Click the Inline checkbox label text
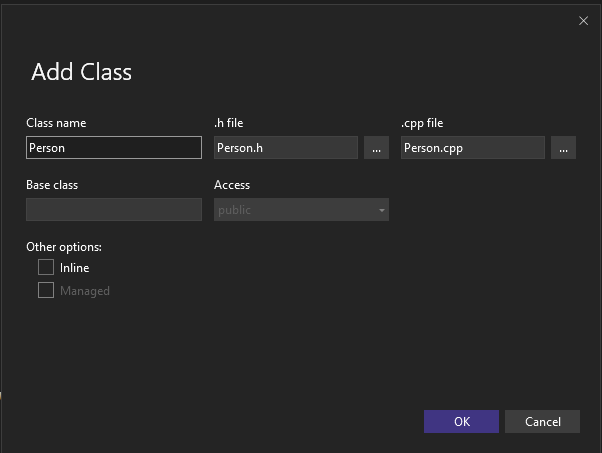 (74, 268)
